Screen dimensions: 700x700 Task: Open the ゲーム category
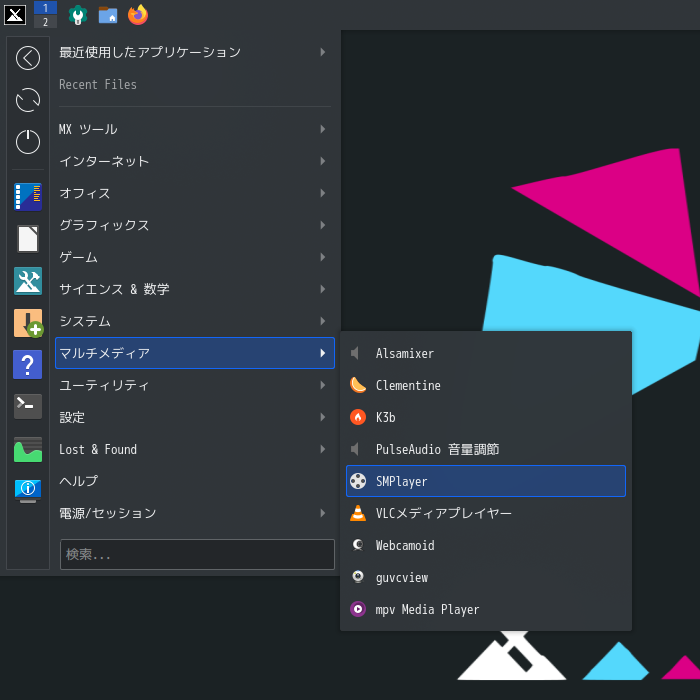pos(195,257)
